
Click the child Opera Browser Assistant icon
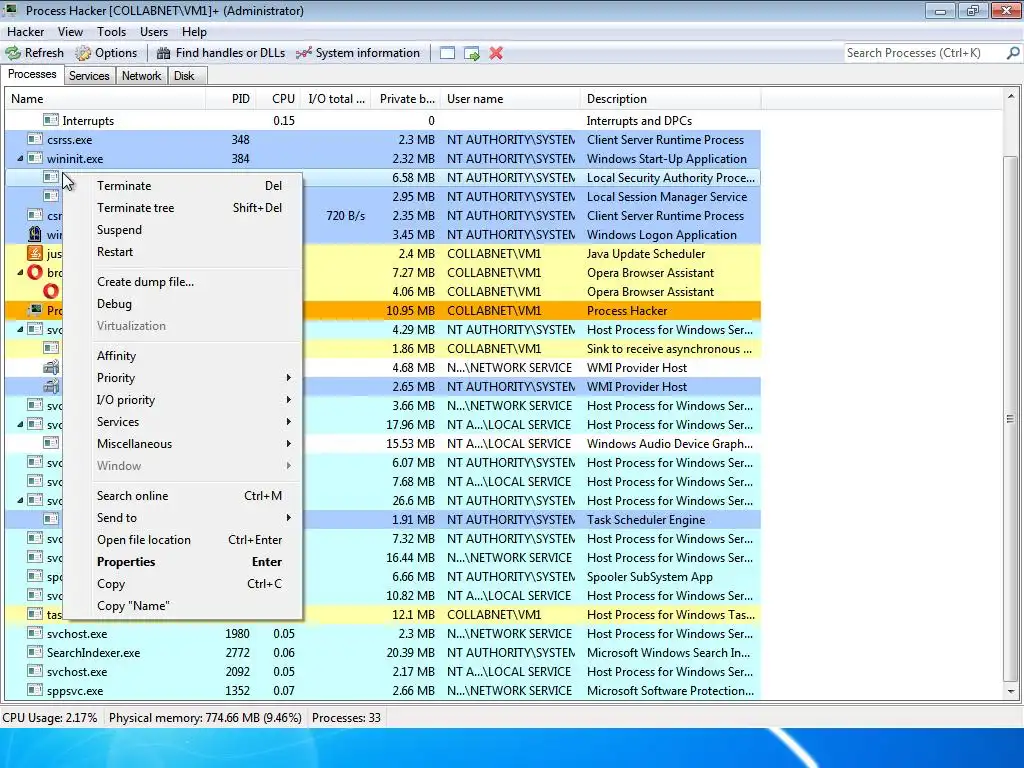tap(51, 291)
